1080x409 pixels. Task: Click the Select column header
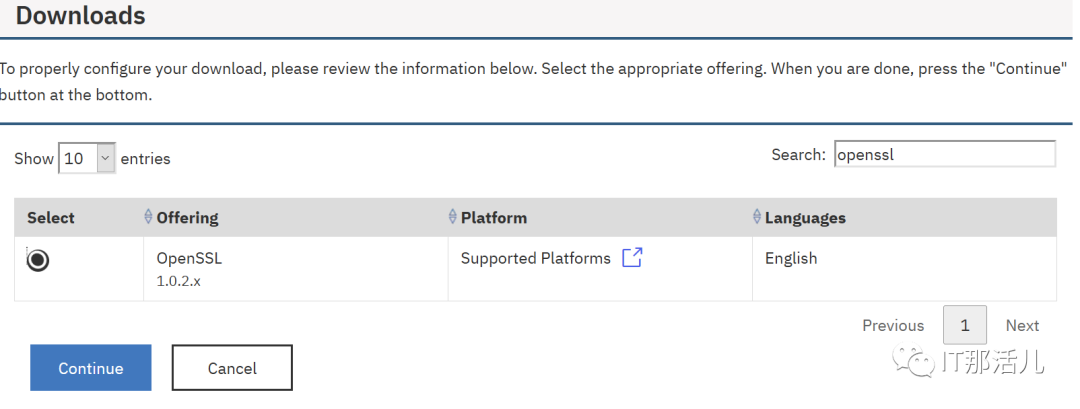[51, 217]
